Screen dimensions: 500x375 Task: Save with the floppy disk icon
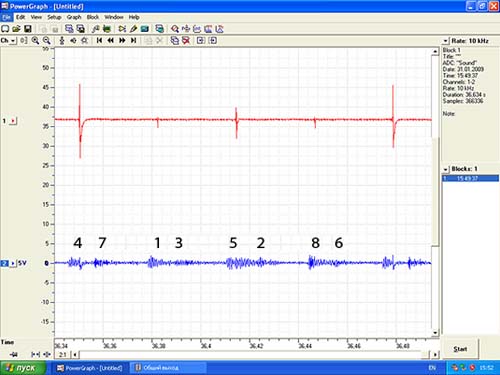pyautogui.click(x=28, y=29)
